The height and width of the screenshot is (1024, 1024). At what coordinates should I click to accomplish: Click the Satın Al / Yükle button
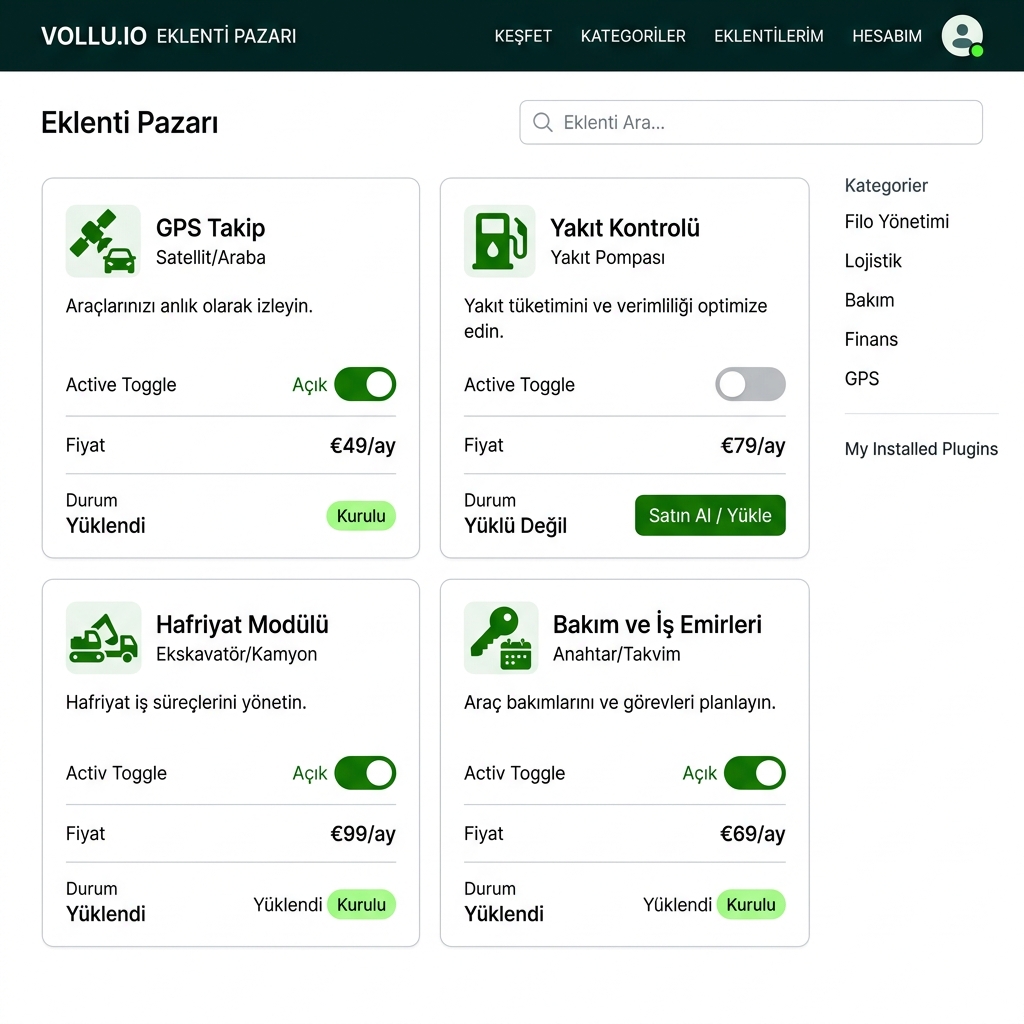(x=710, y=515)
